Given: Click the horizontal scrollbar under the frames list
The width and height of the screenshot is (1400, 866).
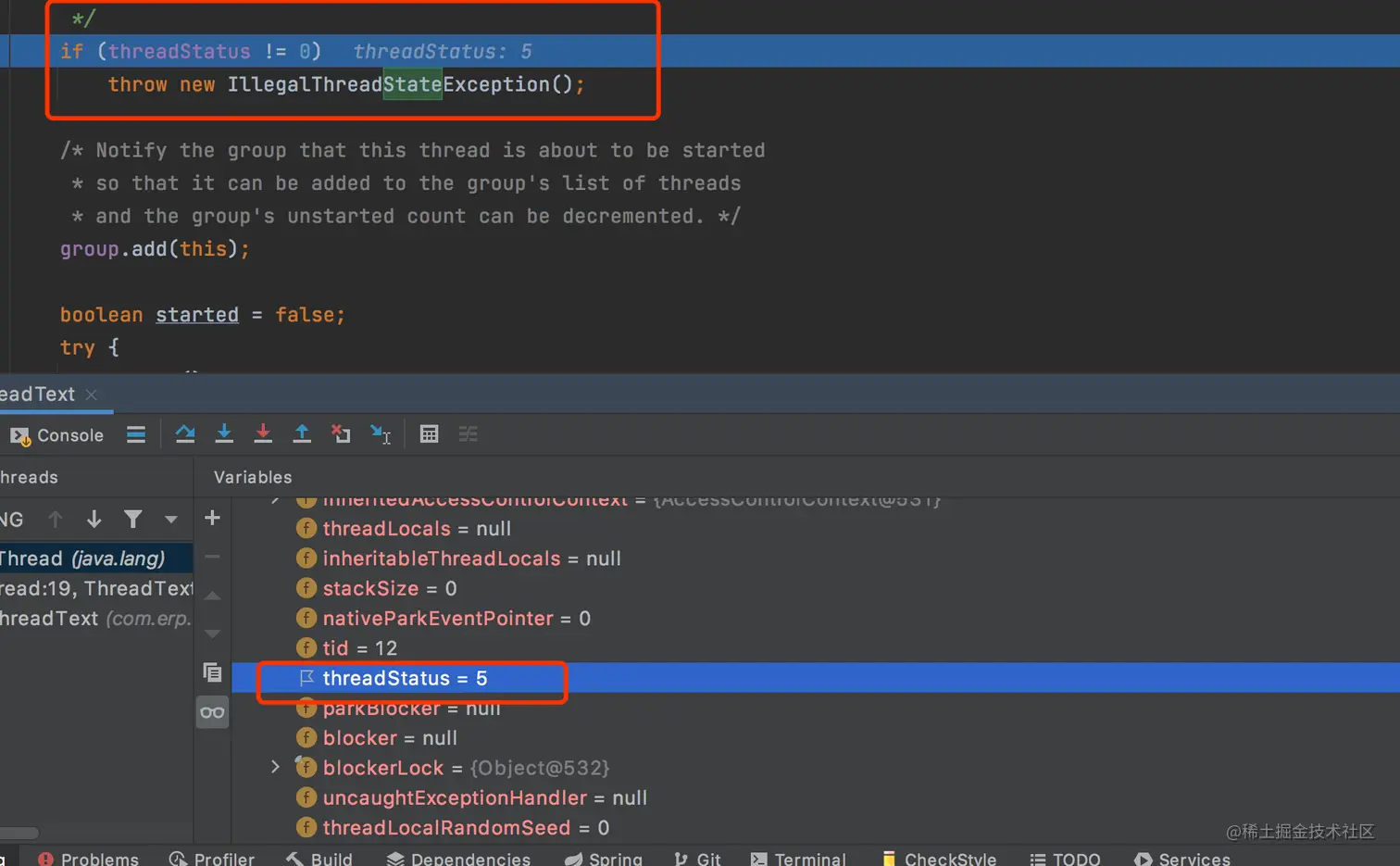Looking at the screenshot, I should point(19,833).
